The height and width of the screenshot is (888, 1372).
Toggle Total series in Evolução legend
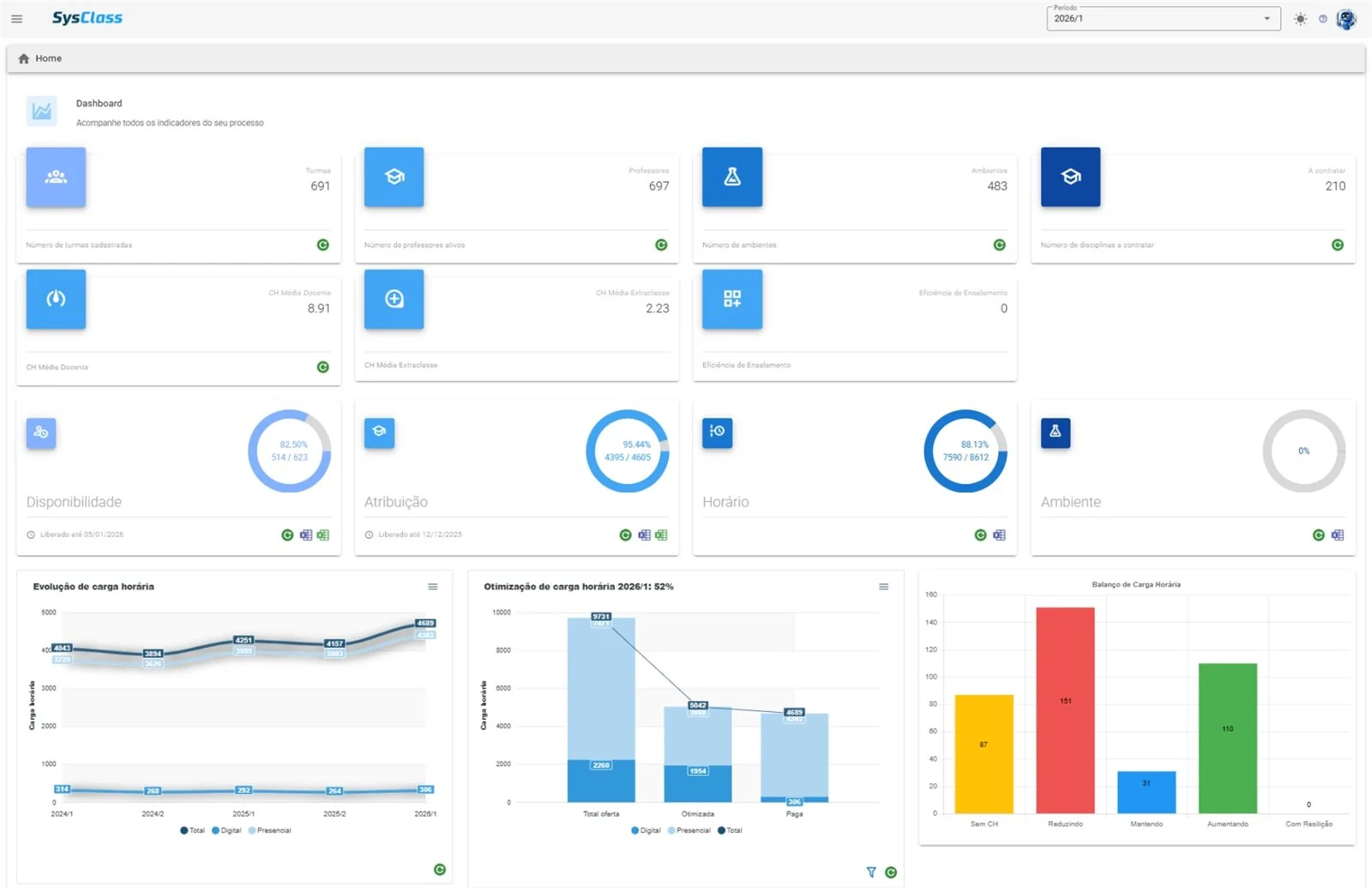(x=193, y=831)
